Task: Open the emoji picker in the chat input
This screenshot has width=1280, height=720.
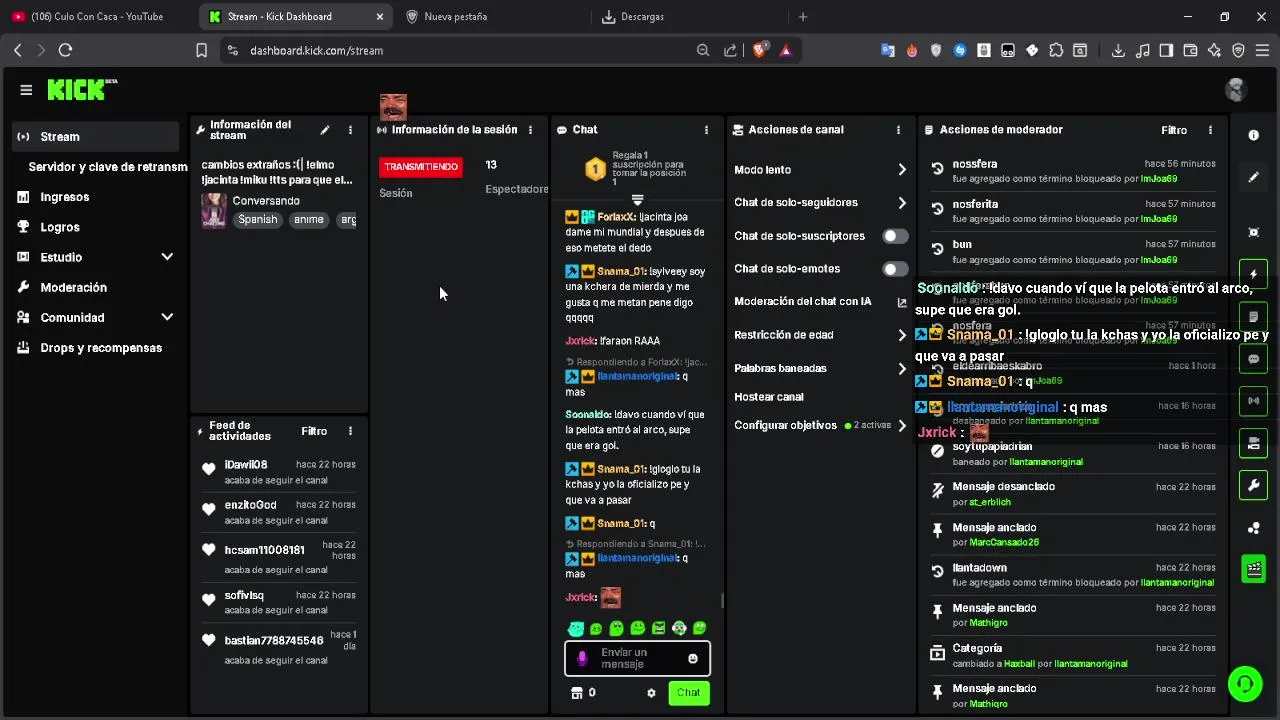Action: [x=693, y=659]
